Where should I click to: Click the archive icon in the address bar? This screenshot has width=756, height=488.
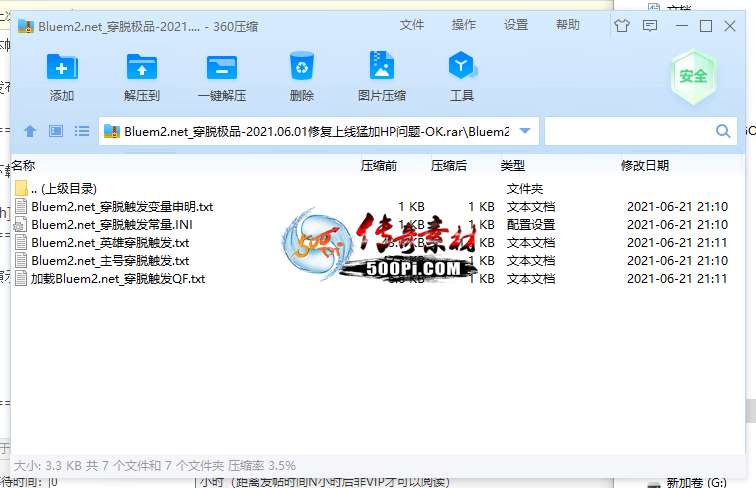(x=112, y=131)
